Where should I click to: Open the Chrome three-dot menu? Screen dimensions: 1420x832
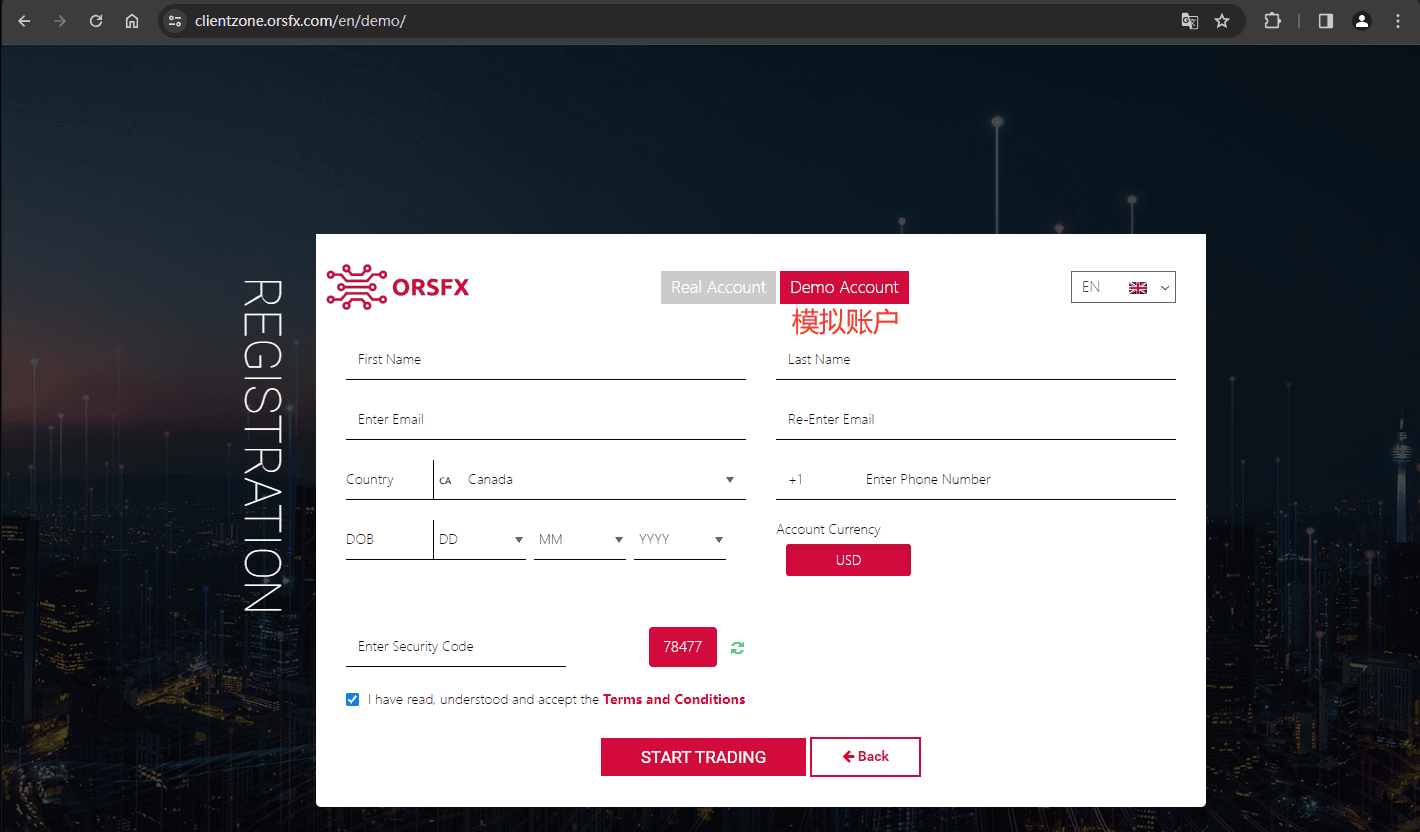tap(1398, 21)
